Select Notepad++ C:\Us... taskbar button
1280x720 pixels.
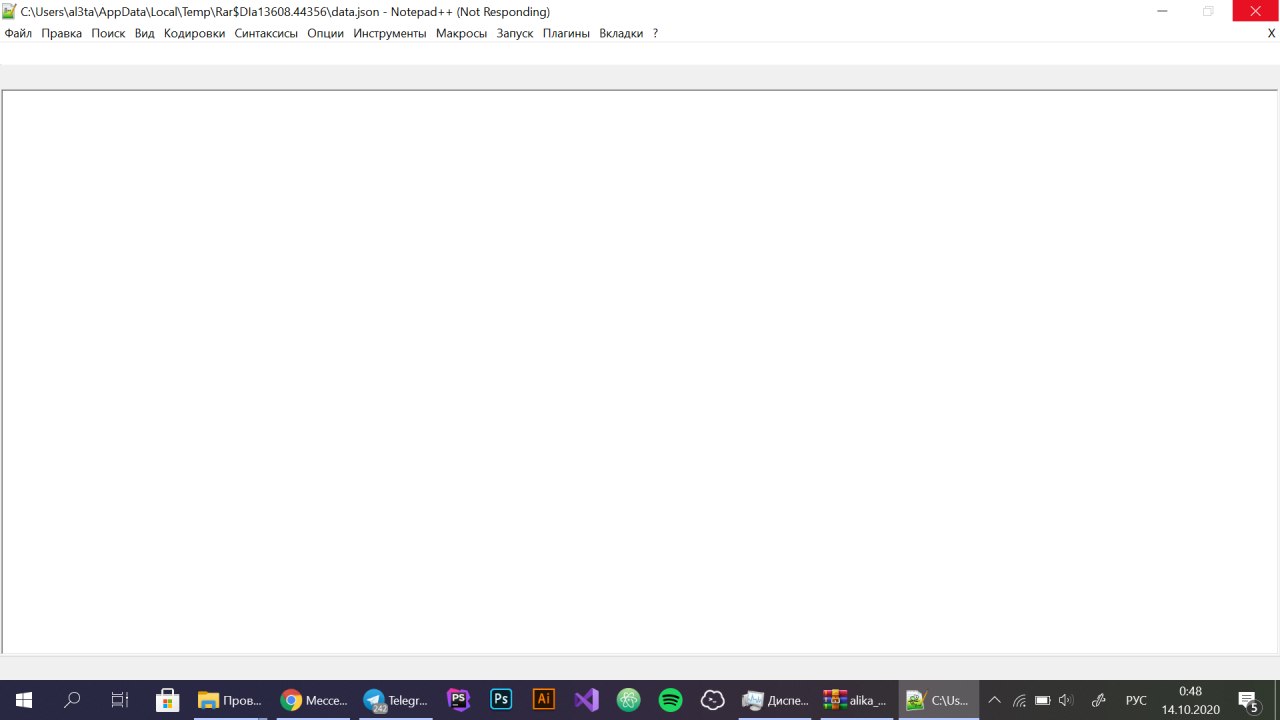[x=939, y=700]
